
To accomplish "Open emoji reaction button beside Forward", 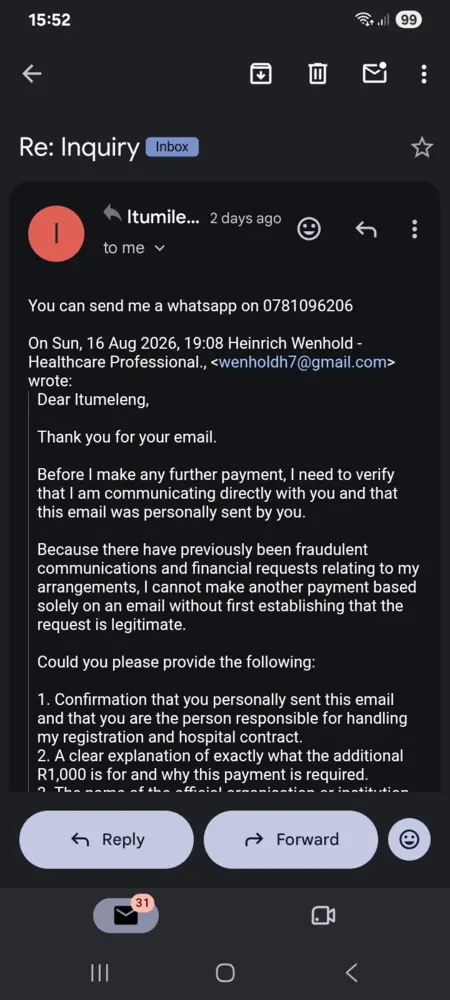I will click(409, 839).
